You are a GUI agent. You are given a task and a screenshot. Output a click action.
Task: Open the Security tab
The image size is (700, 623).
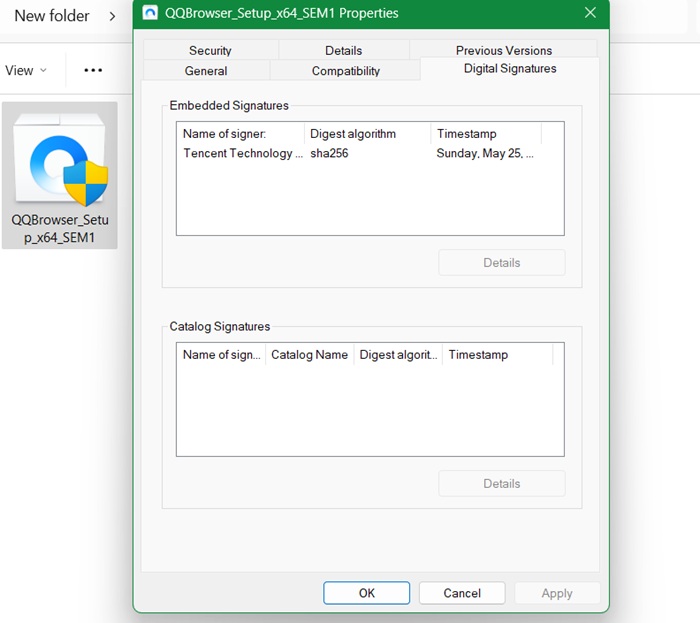click(210, 50)
